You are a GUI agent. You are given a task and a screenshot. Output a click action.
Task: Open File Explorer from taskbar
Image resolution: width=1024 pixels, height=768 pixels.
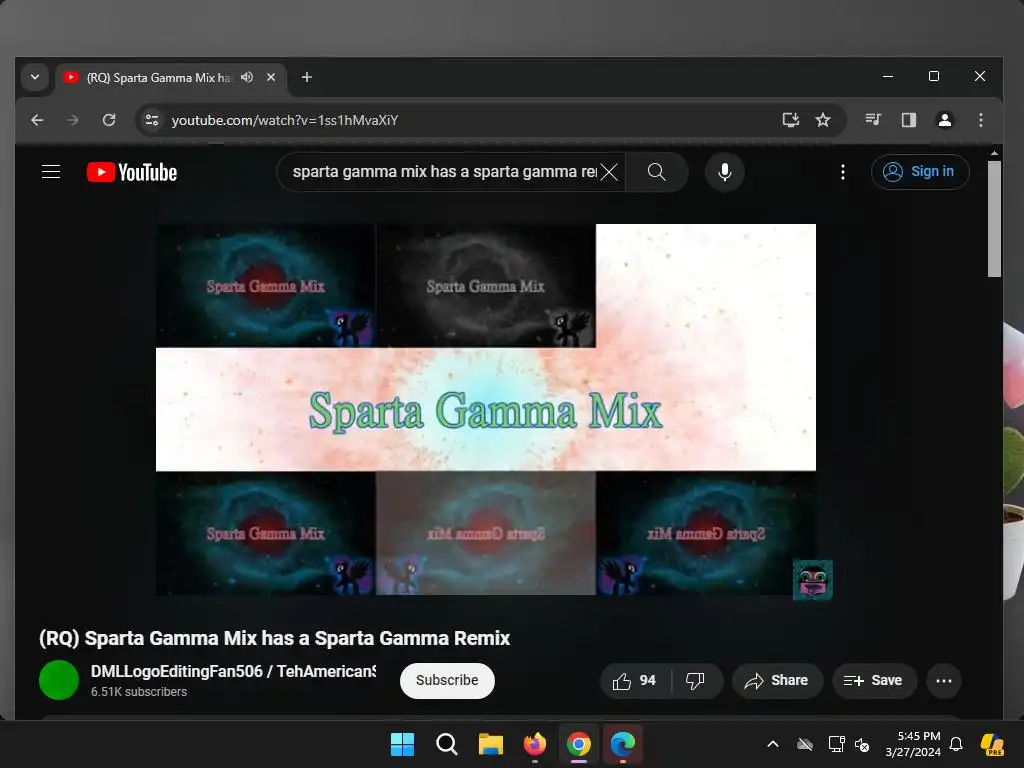(490, 744)
